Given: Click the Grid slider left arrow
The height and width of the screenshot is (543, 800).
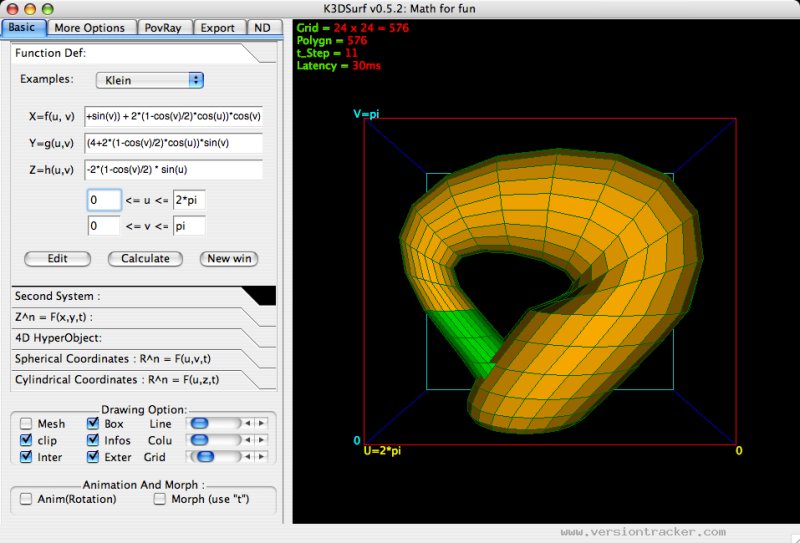Looking at the screenshot, I should [247, 457].
